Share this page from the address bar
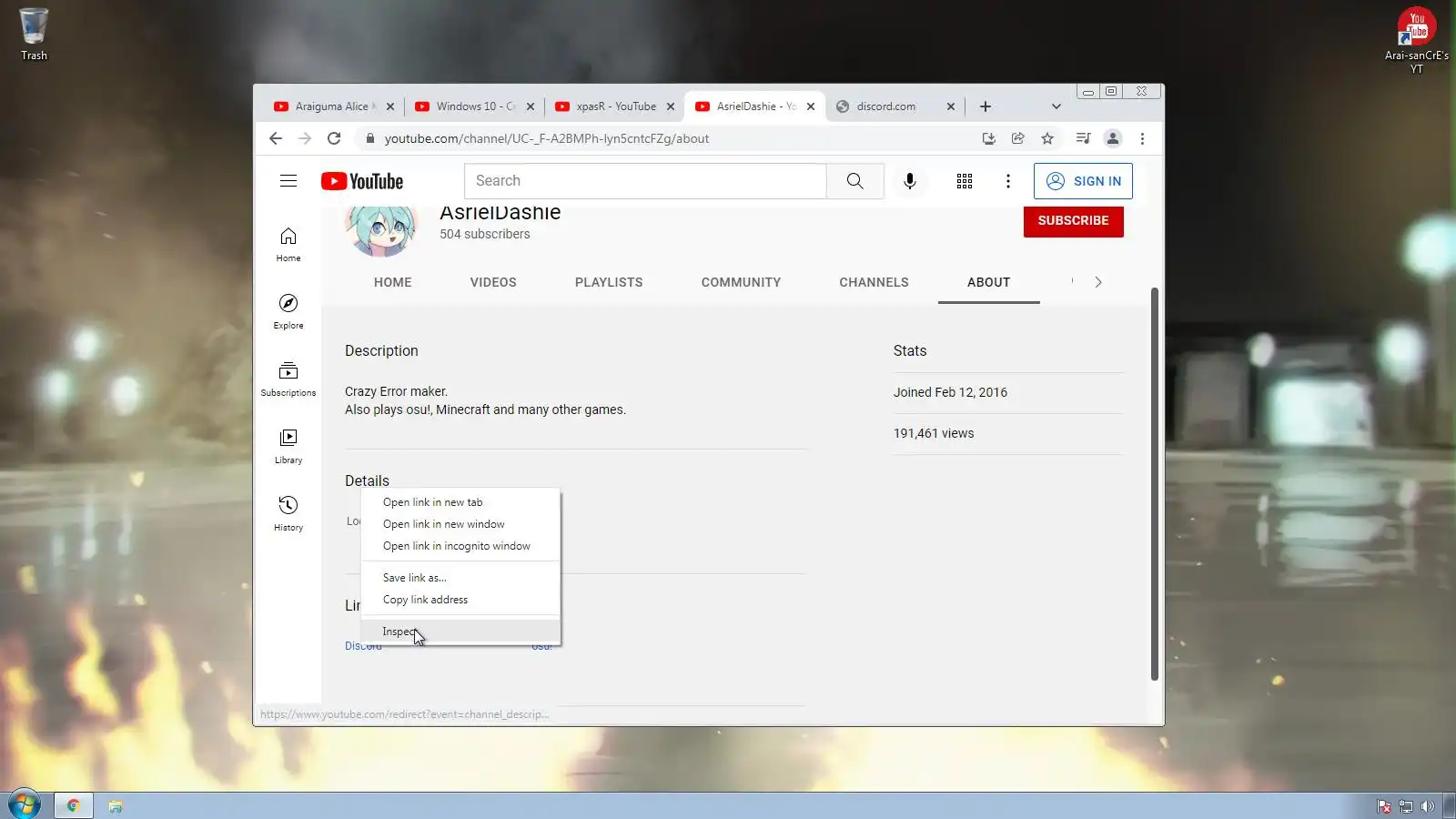The width and height of the screenshot is (1456, 819). [x=1017, y=138]
